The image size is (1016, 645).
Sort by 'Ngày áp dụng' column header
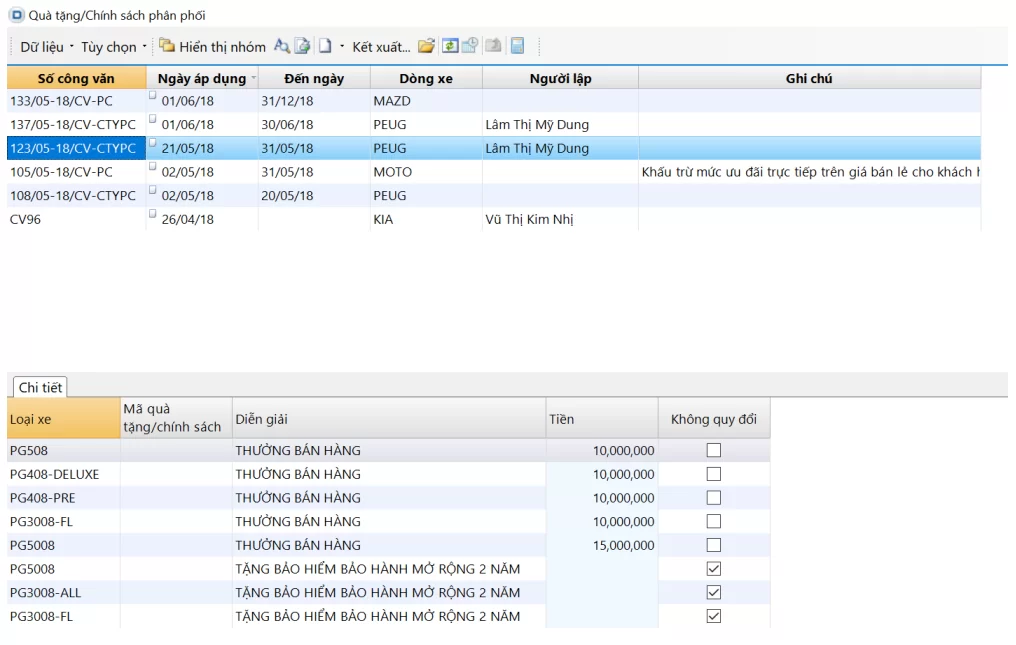coord(201,78)
